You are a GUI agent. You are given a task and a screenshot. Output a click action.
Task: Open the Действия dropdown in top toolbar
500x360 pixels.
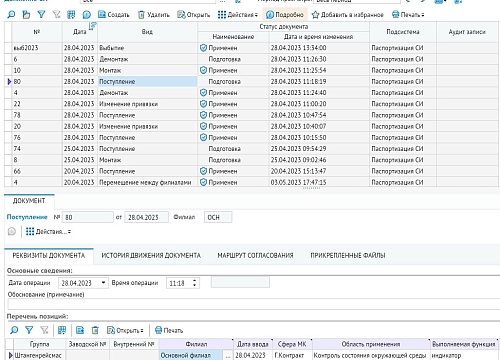tap(238, 15)
